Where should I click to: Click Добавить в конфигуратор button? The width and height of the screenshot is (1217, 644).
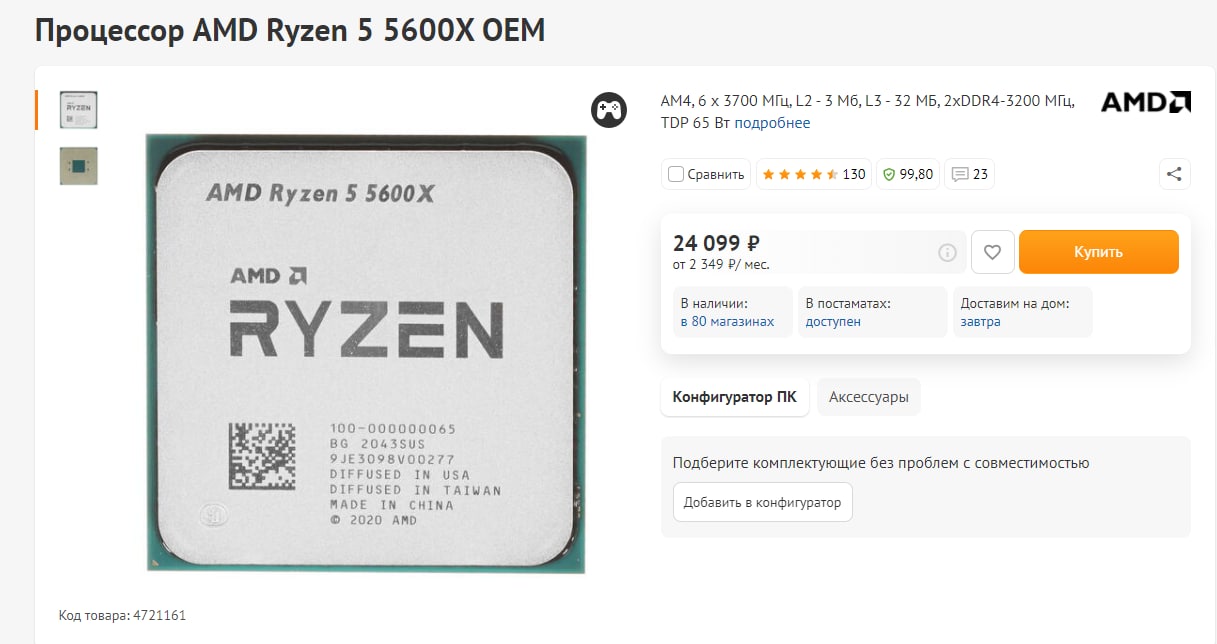click(x=763, y=502)
